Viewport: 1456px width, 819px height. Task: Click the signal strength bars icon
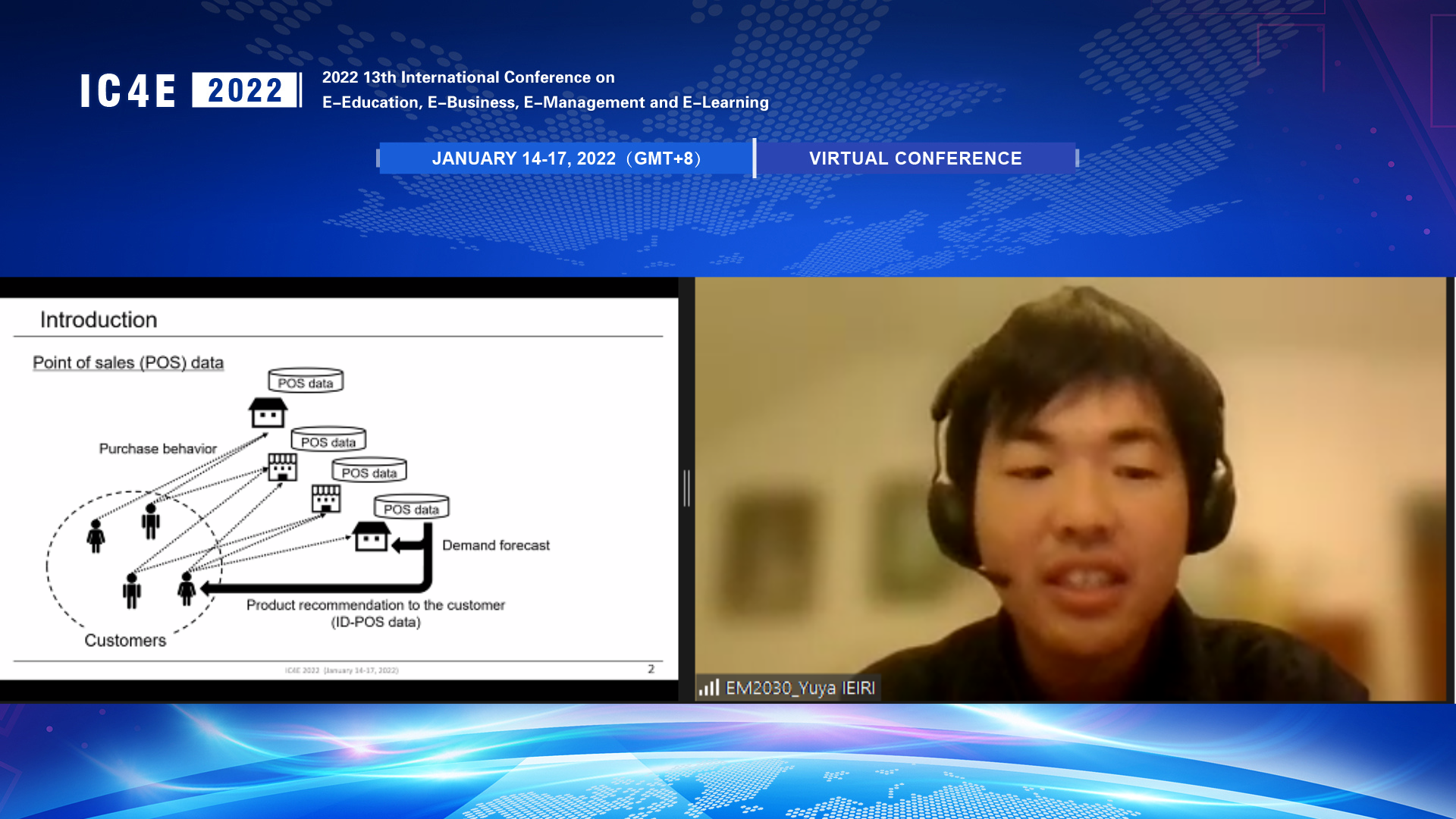(708, 688)
